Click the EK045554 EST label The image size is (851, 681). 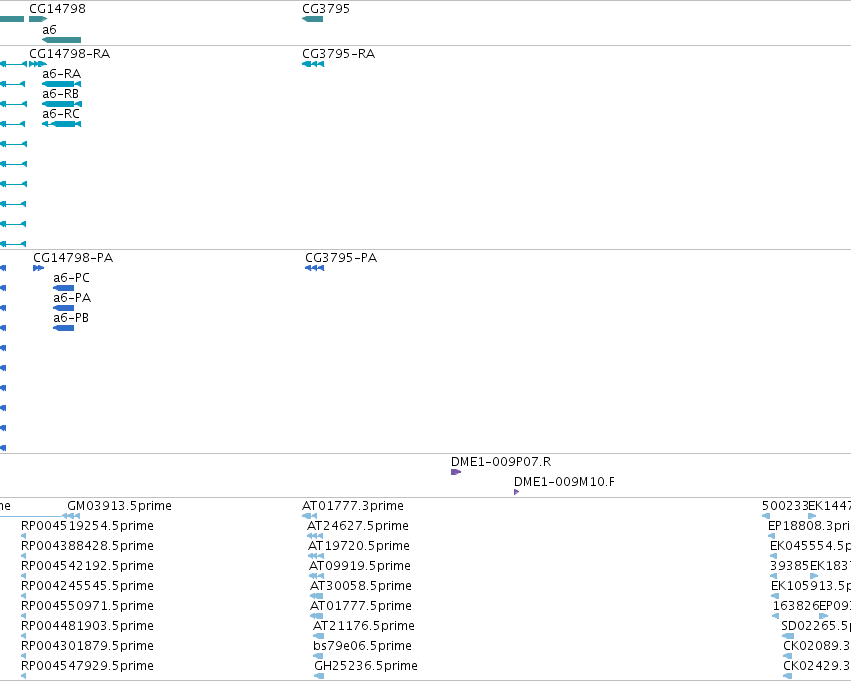coord(811,546)
